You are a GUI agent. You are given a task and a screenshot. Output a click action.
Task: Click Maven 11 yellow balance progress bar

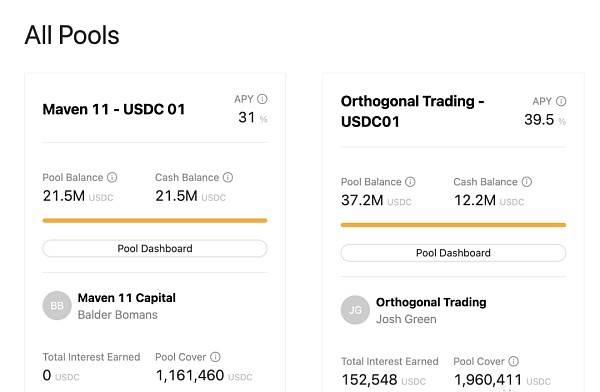pos(155,220)
